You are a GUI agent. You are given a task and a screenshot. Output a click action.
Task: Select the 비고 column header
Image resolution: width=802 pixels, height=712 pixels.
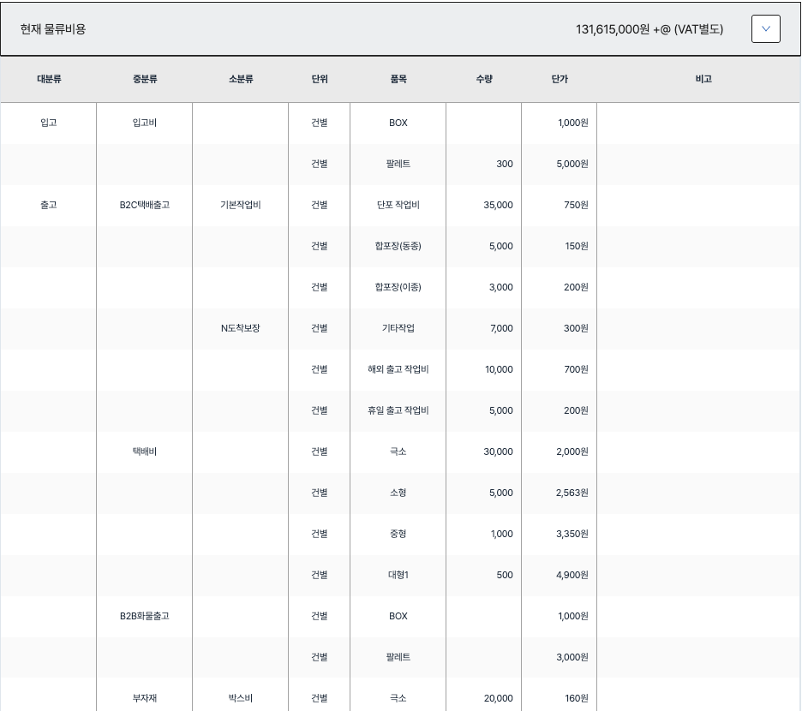[703, 79]
